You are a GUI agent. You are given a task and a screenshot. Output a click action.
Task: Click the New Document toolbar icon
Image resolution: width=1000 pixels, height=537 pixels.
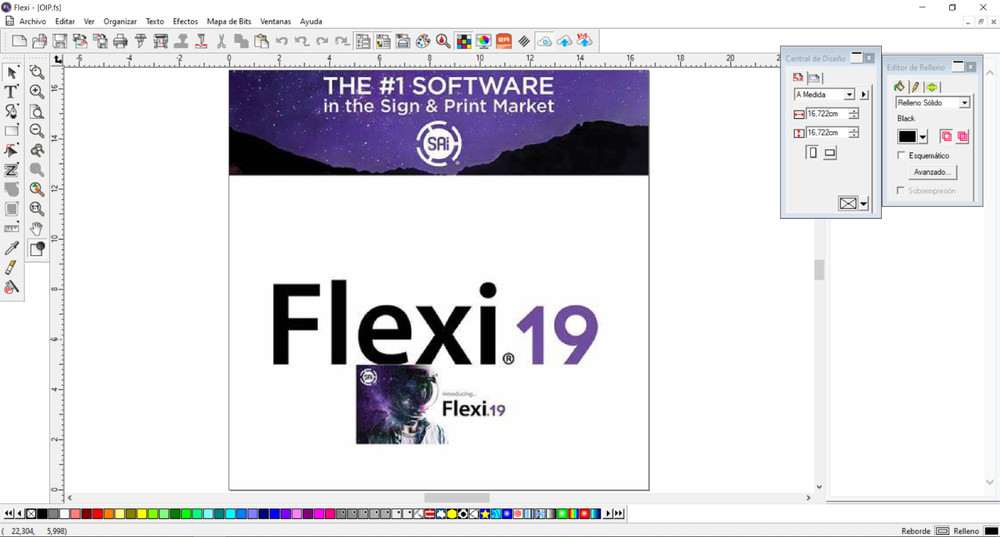tap(19, 41)
